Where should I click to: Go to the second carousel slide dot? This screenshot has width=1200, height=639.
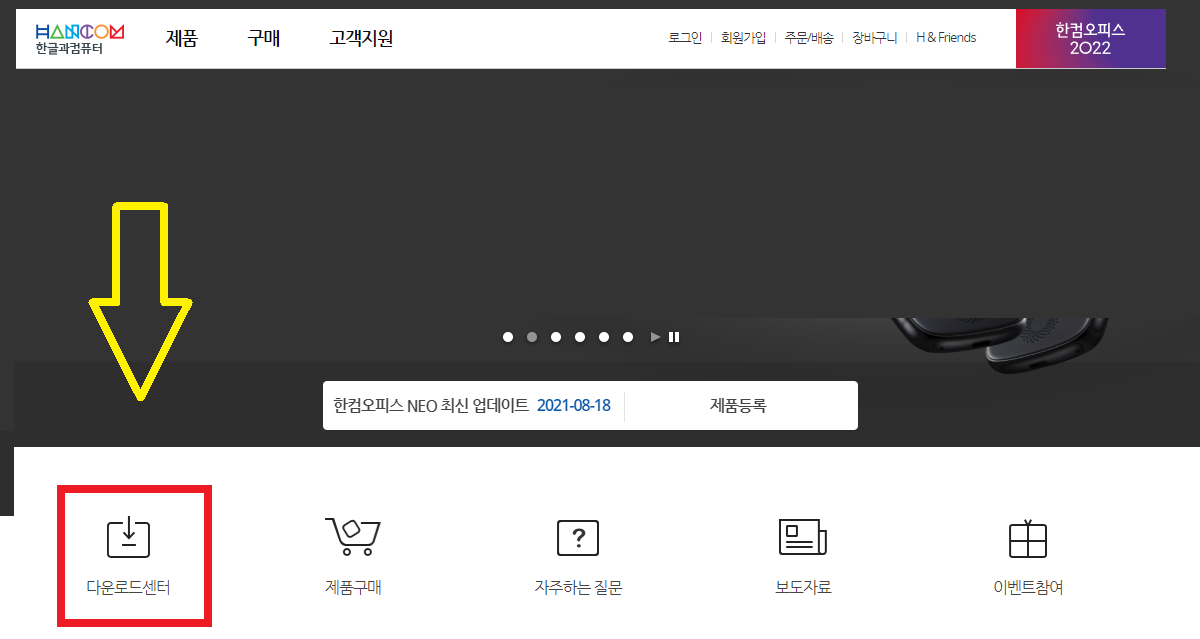(532, 337)
